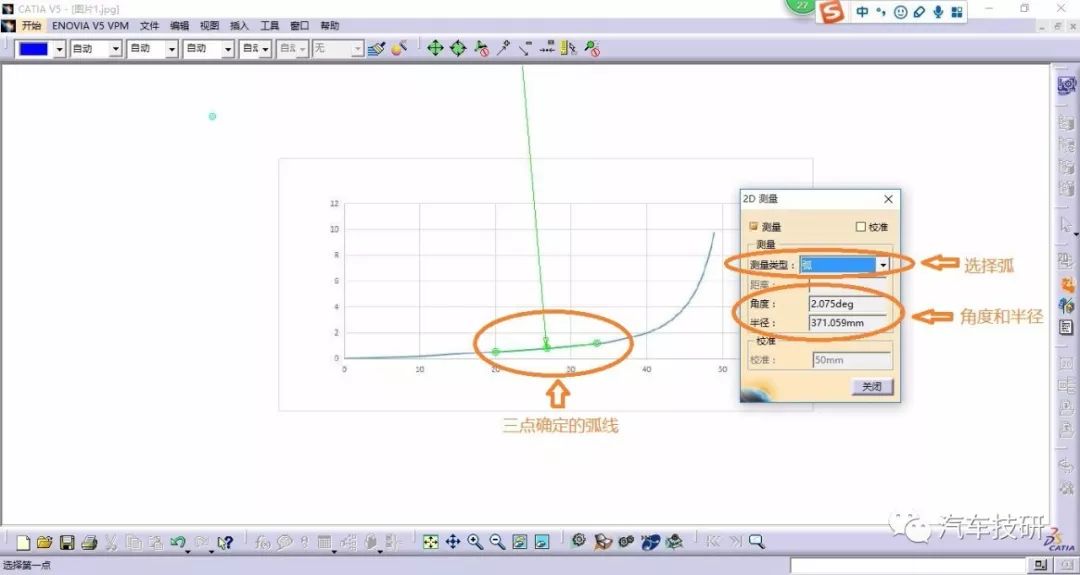The width and height of the screenshot is (1080, 575).
Task: Click the 角度 value field 2.075deg
Action: [x=847, y=304]
